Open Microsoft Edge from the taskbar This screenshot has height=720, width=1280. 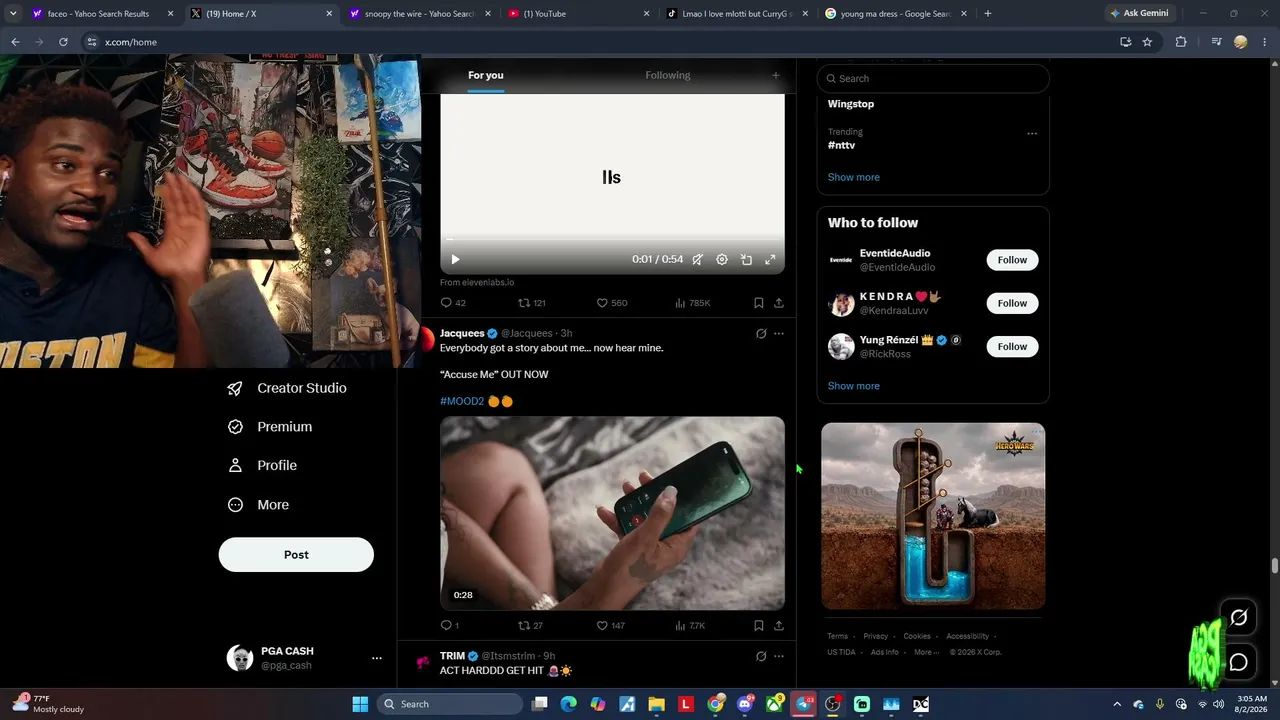pos(569,704)
